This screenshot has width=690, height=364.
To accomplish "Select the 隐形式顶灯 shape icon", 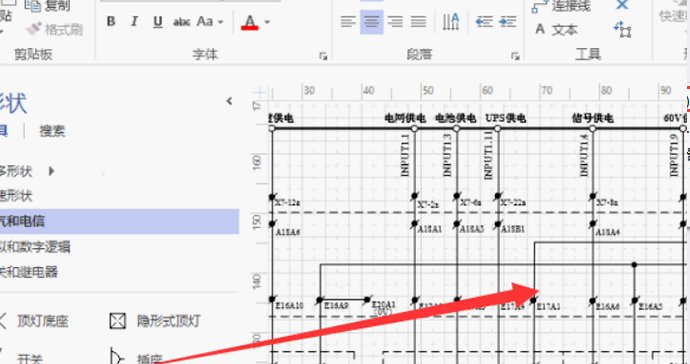I will (117, 321).
